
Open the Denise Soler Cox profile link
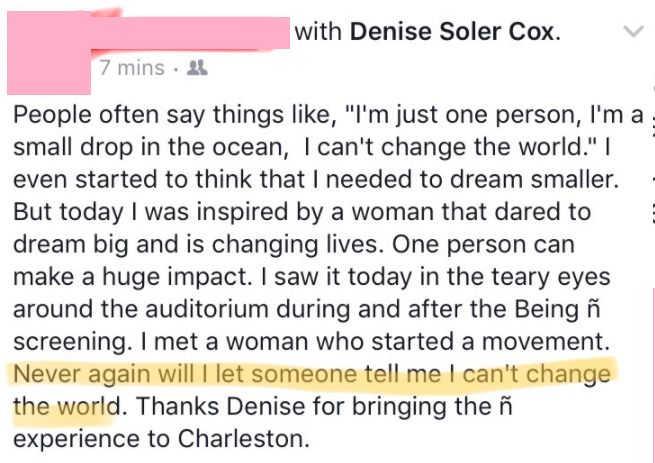(x=453, y=31)
